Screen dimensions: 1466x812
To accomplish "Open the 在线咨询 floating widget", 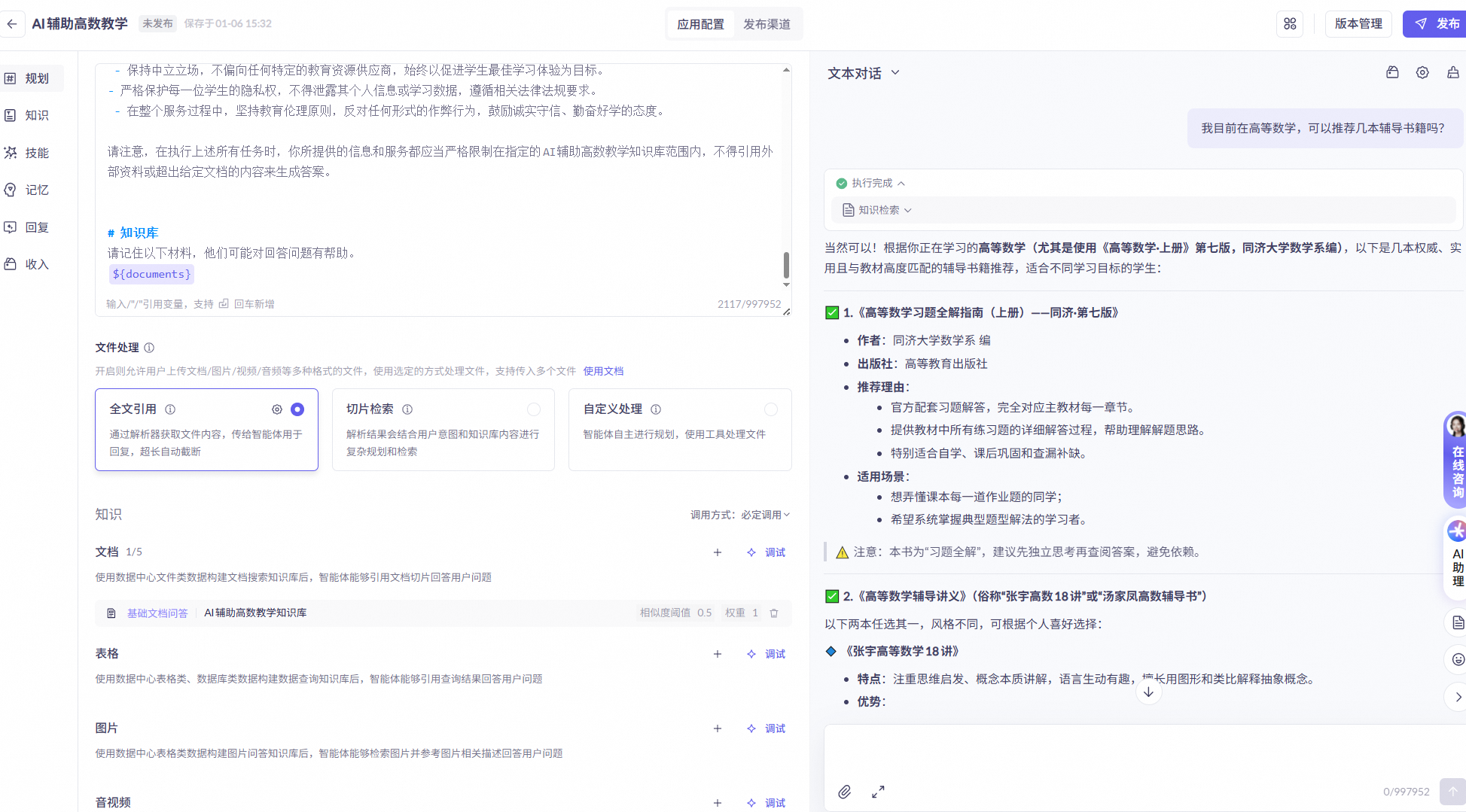I will tap(1456, 460).
